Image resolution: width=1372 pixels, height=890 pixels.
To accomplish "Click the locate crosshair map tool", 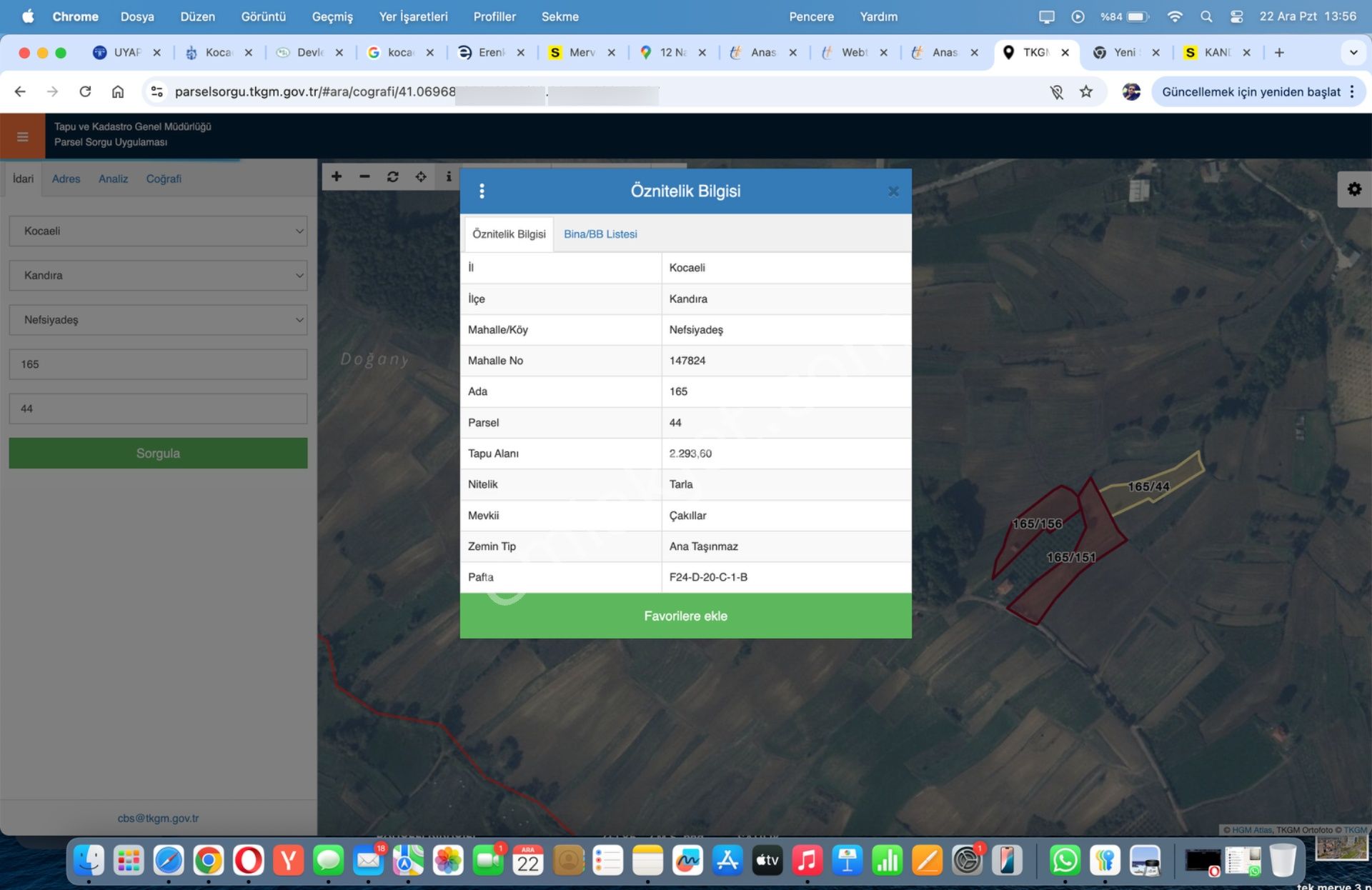I will point(421,176).
